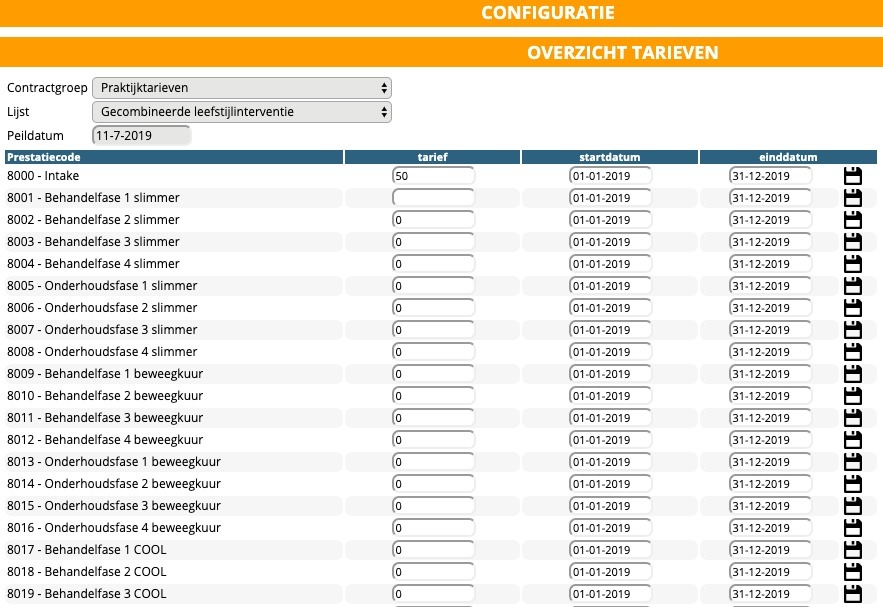Focus empty tarief field for 8001 Behandelfase 1

pyautogui.click(x=433, y=198)
